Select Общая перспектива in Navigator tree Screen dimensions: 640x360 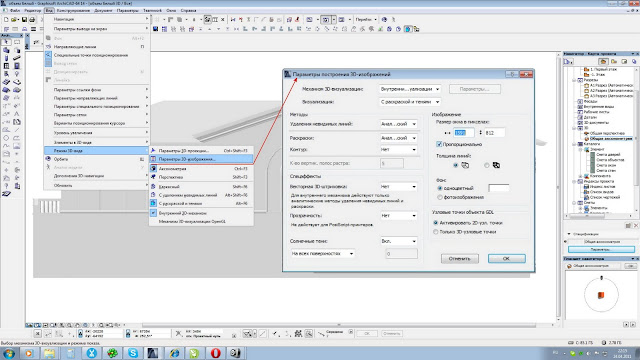(607, 133)
